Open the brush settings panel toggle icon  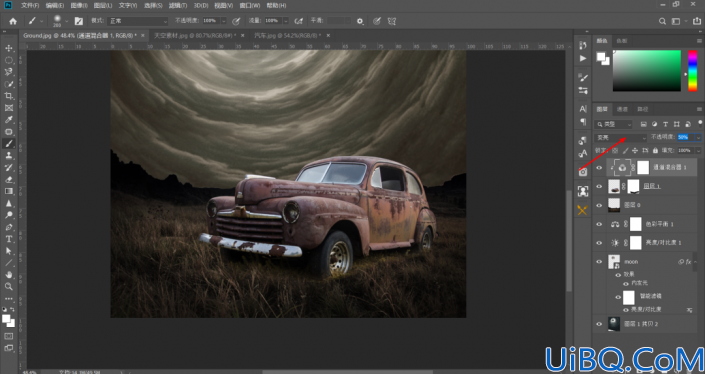click(79, 21)
